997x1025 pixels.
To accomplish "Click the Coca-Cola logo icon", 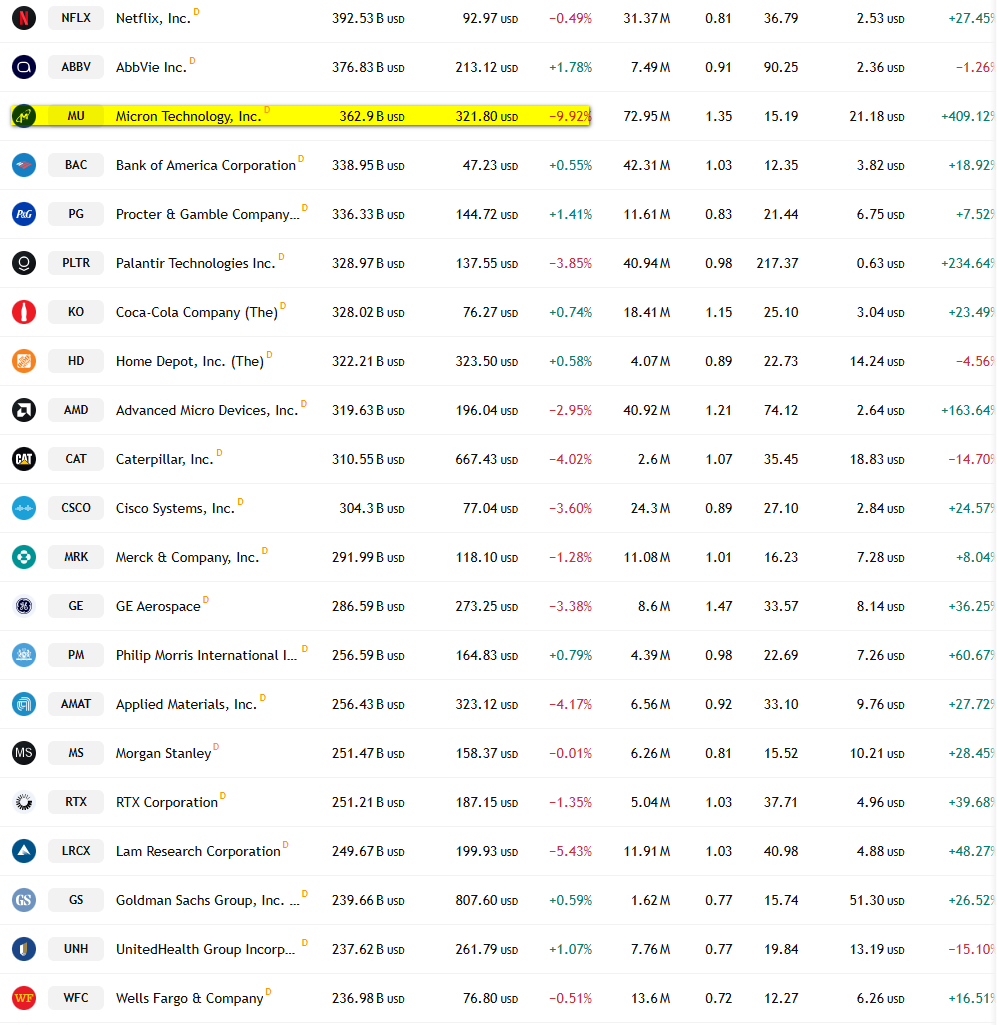I will click(x=24, y=312).
